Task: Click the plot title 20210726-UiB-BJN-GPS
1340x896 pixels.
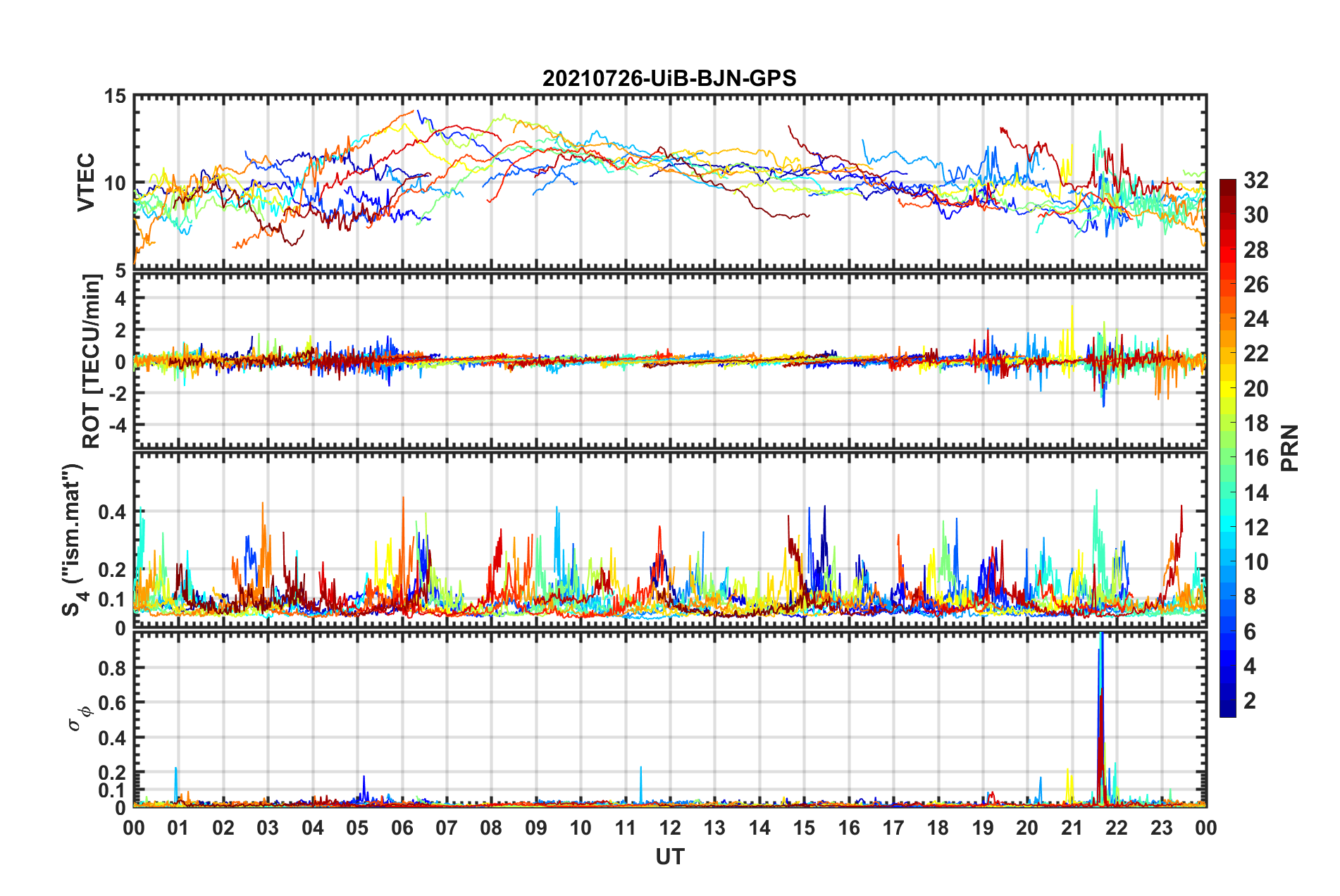Action: coord(669,78)
